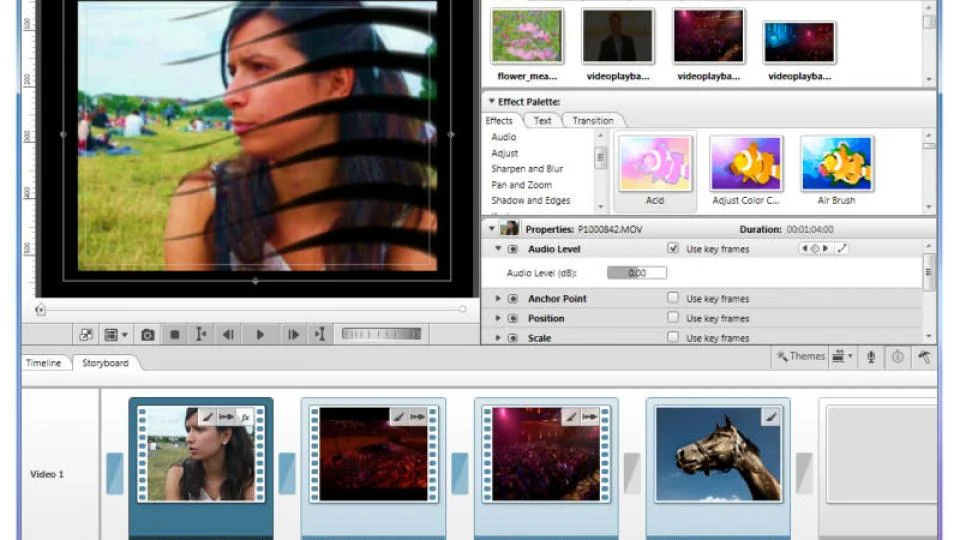
Task: Uncheck Use key frames for Audio Level
Action: point(673,248)
